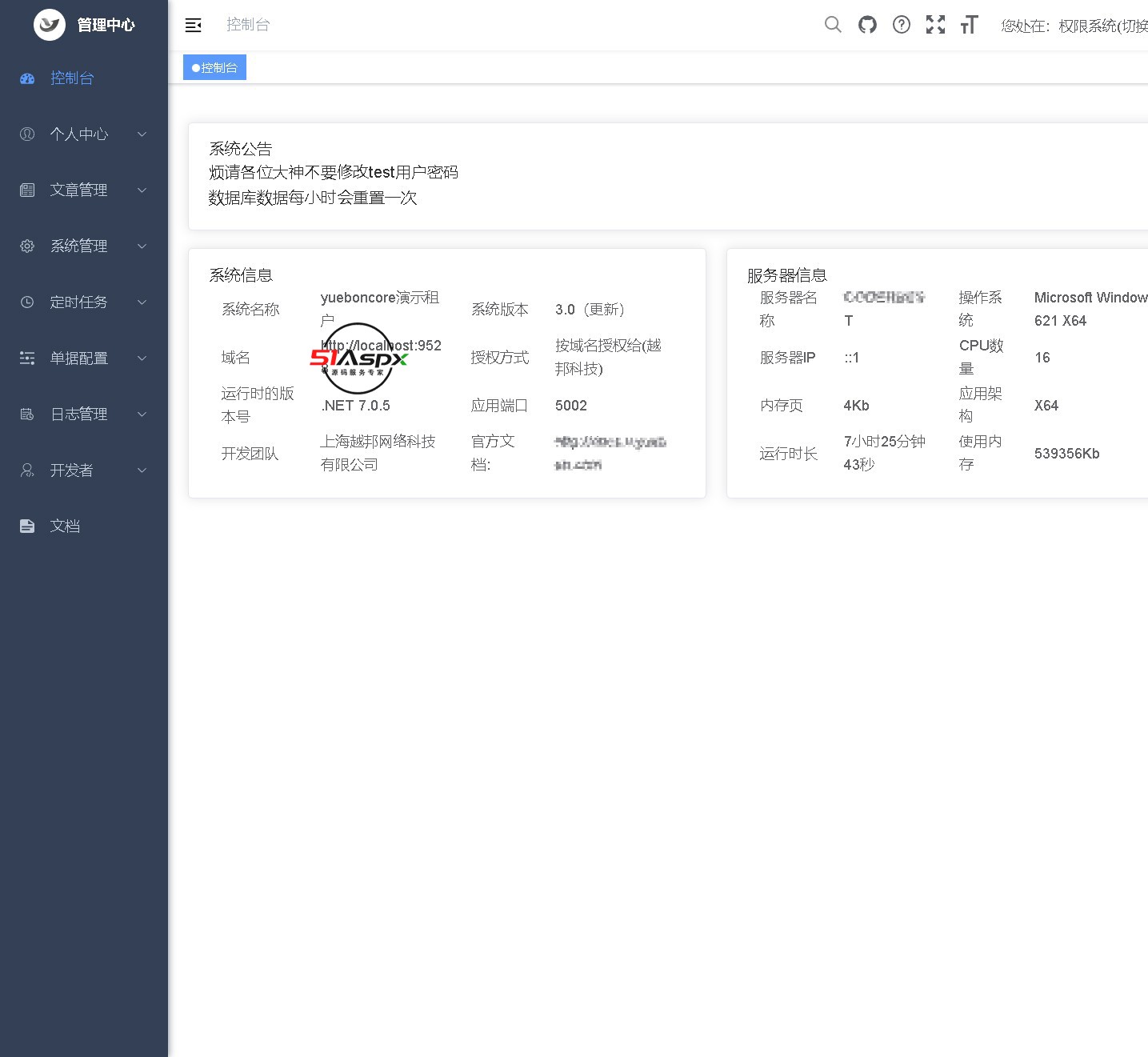
Task: Click the 数据库数据每小时会重置一次 notice line
Action: [x=313, y=198]
